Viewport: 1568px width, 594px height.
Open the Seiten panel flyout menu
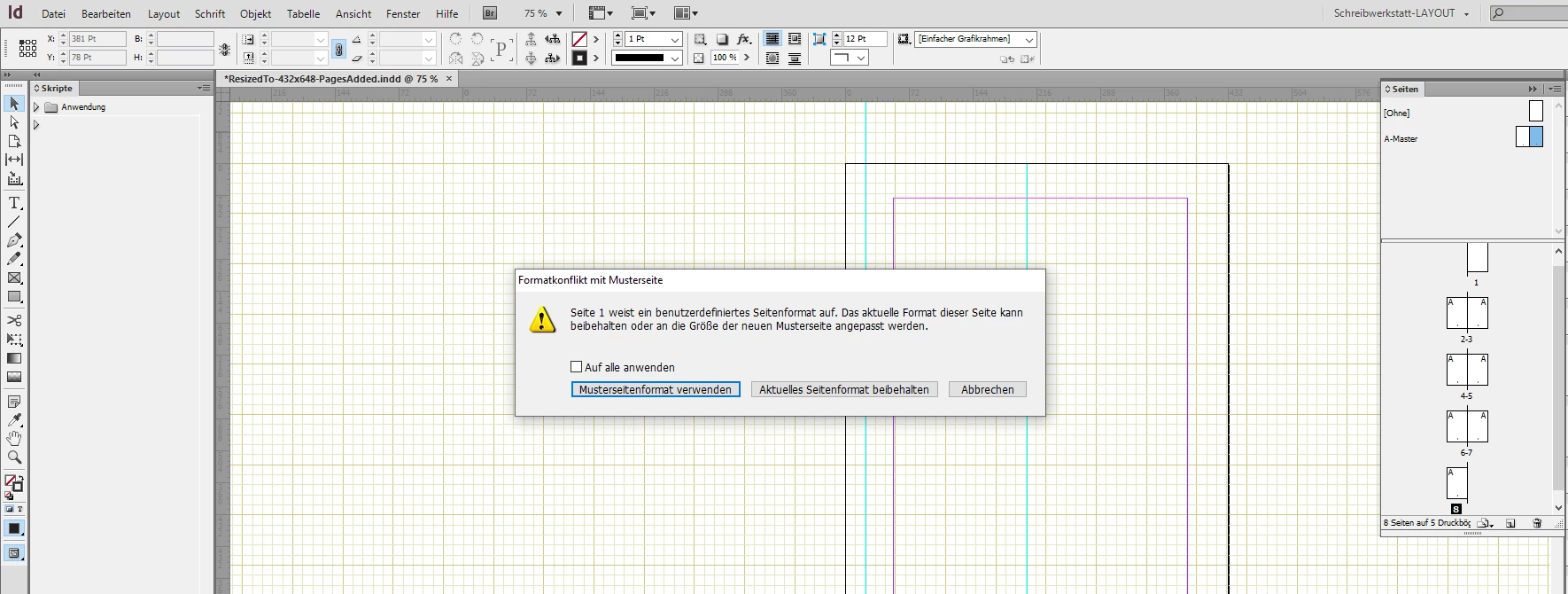[x=1553, y=89]
